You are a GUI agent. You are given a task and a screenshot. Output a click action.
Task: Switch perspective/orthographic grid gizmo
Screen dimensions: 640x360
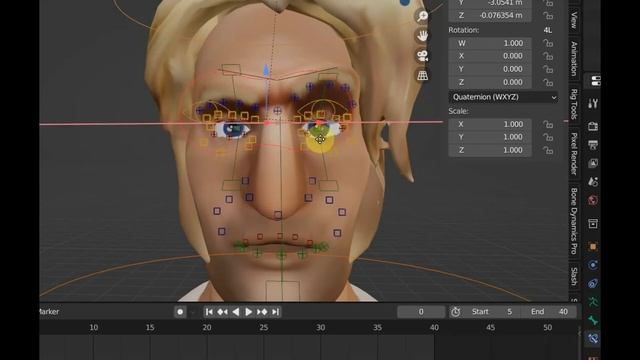pyautogui.click(x=422, y=75)
